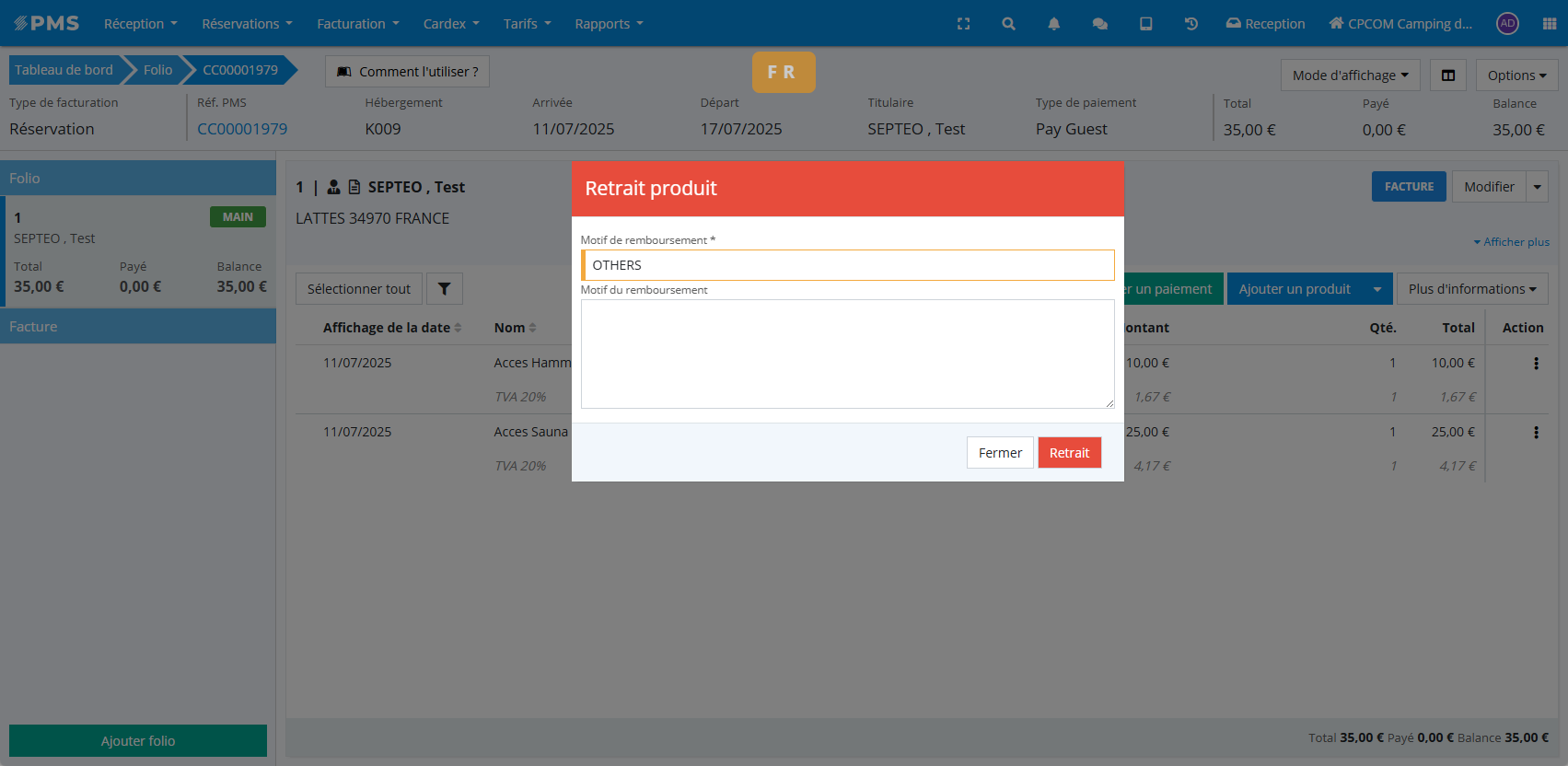The image size is (1568, 766).
Task: Open action menu for Acces Sauna row
Action: (x=1535, y=433)
